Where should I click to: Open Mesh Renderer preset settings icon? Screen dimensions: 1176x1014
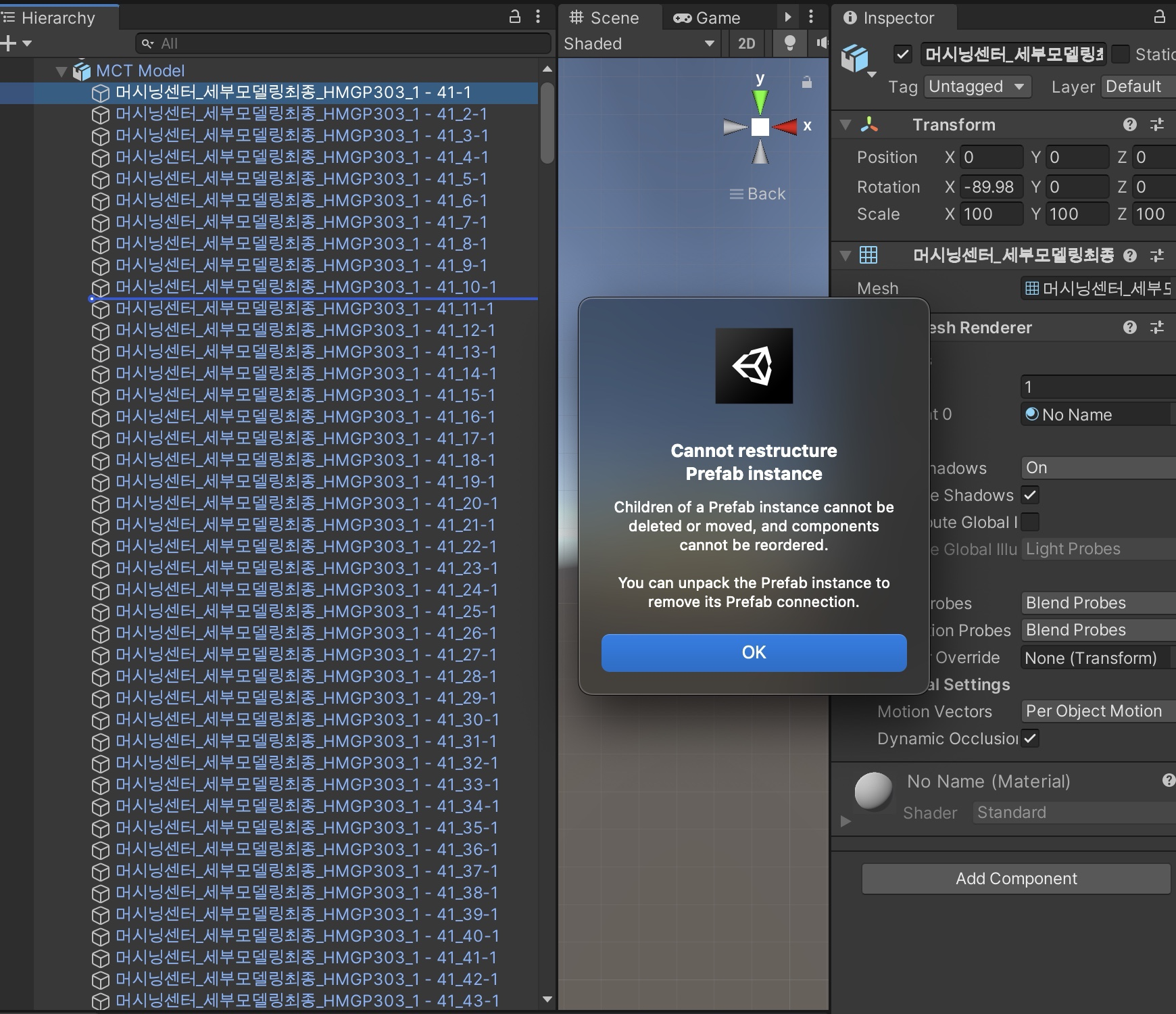[x=1157, y=328]
